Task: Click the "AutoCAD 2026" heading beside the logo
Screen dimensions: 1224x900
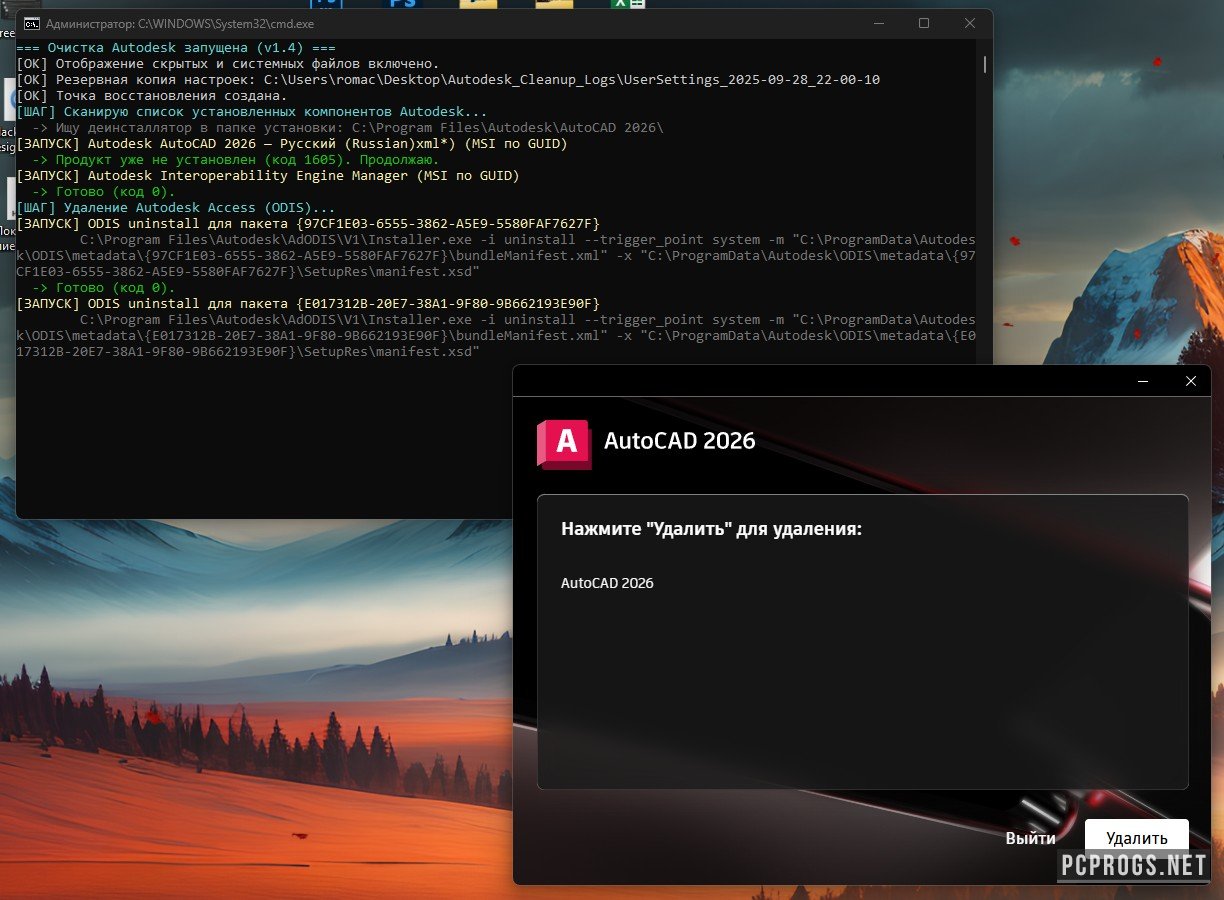Action: (x=680, y=441)
